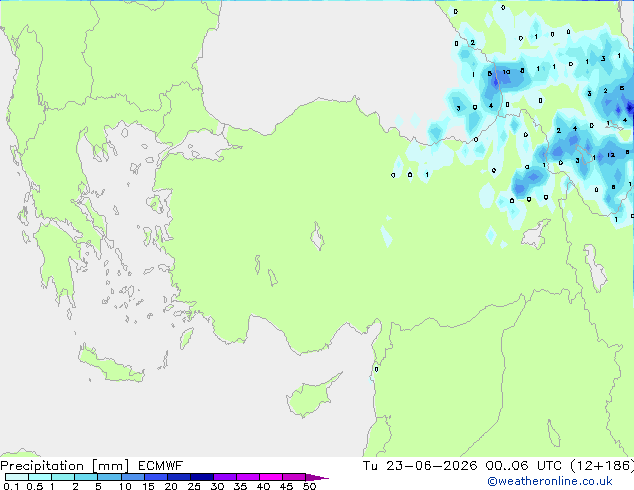Click the legend scale label '0.5'

pos(34,486)
